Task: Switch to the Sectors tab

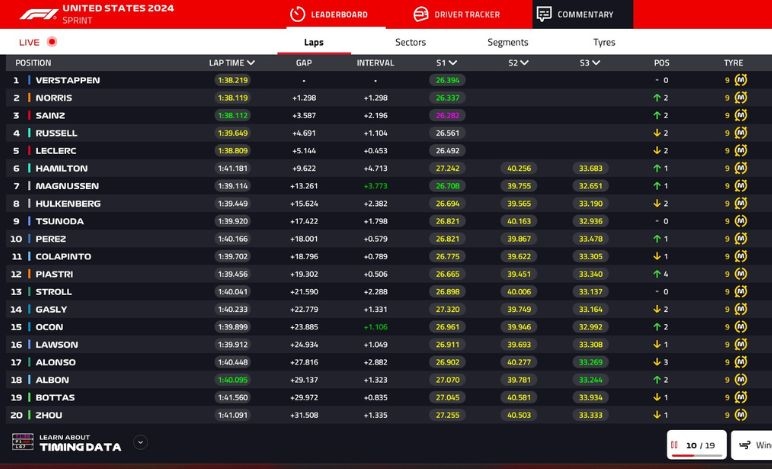Action: (x=410, y=42)
